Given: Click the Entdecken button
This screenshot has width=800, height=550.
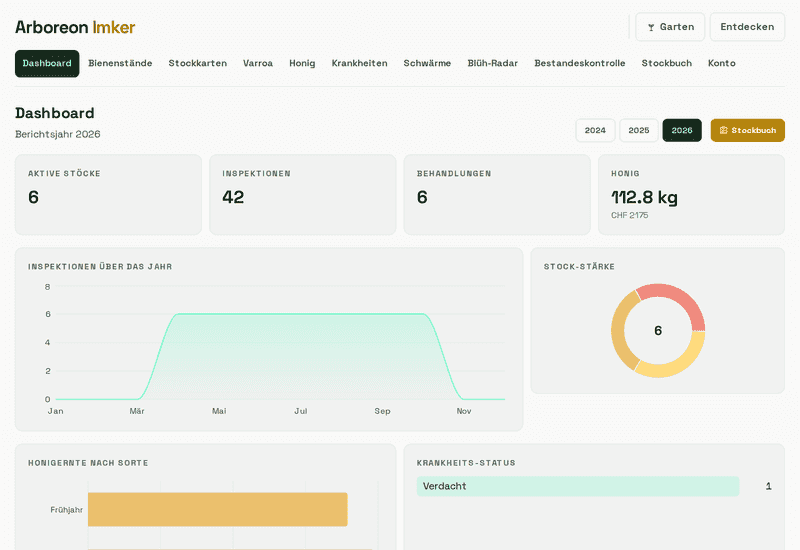Looking at the screenshot, I should tap(747, 27).
